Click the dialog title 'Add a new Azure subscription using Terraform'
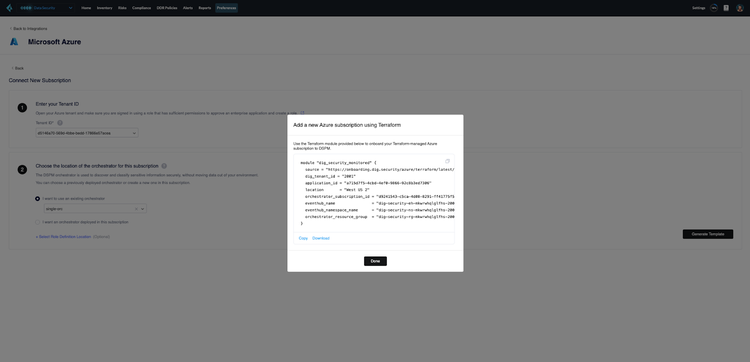The height and width of the screenshot is (362, 750). coord(347,125)
